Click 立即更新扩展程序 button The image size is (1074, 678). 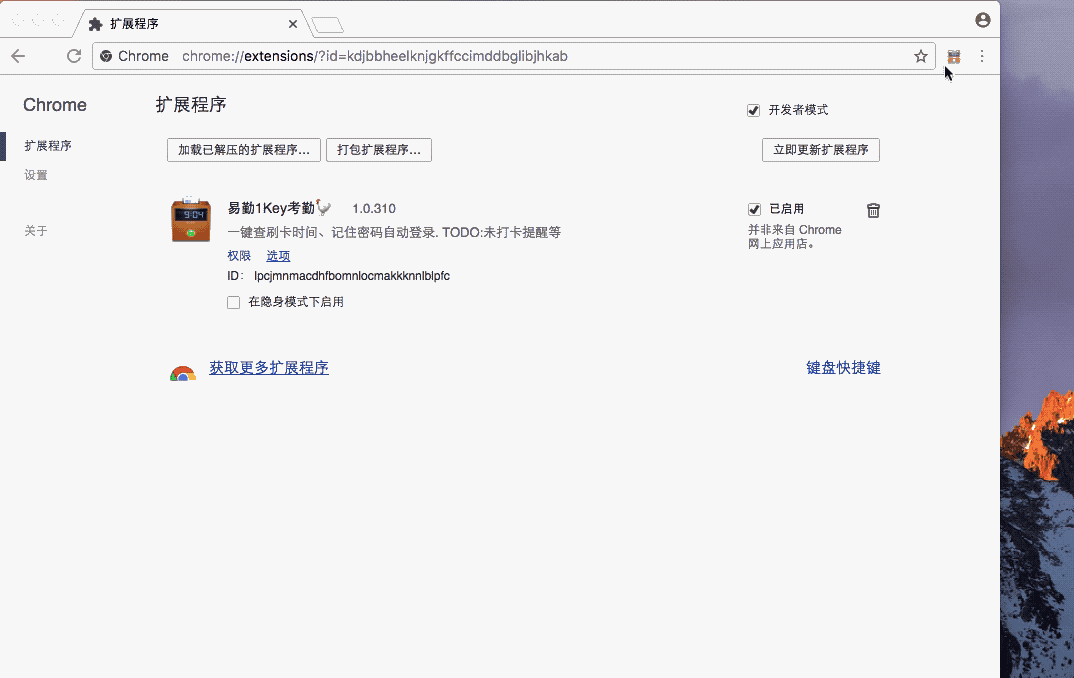pyautogui.click(x=821, y=150)
